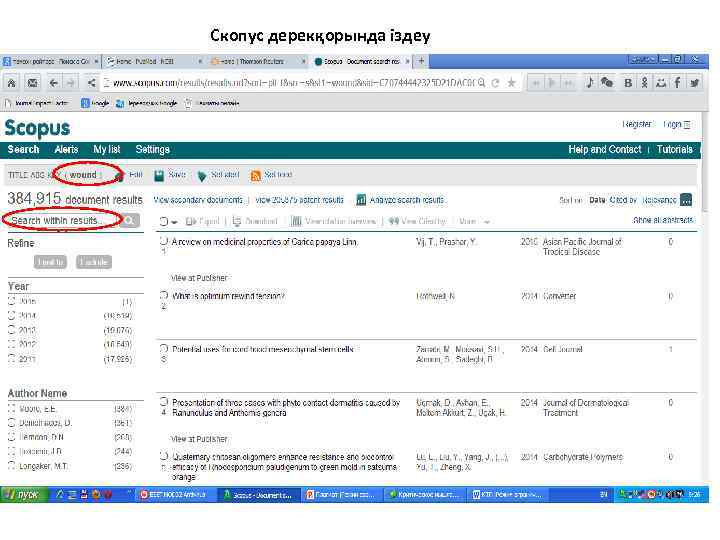Select result 4 phyto contact dermatitis checkbox
This screenshot has width=720, height=540.
click(x=163, y=401)
